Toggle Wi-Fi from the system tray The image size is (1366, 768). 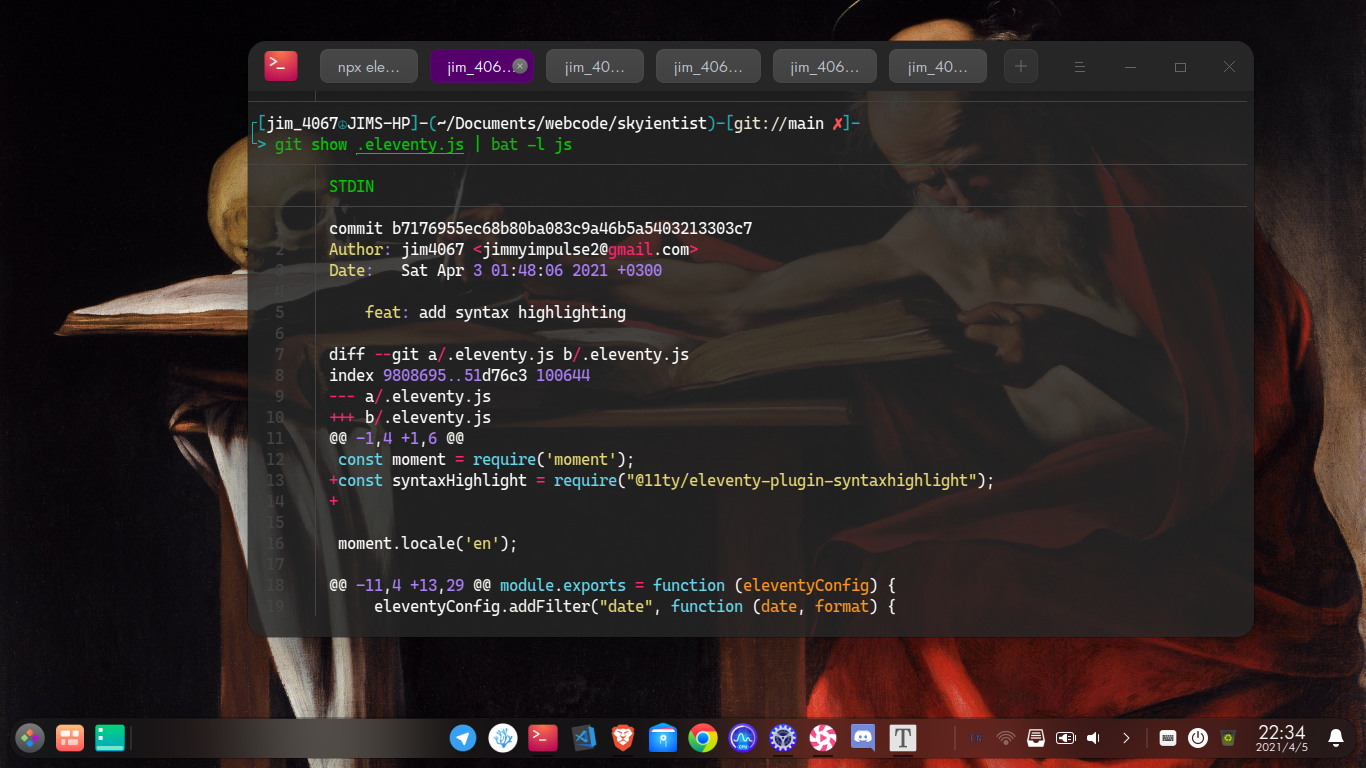tap(1006, 738)
